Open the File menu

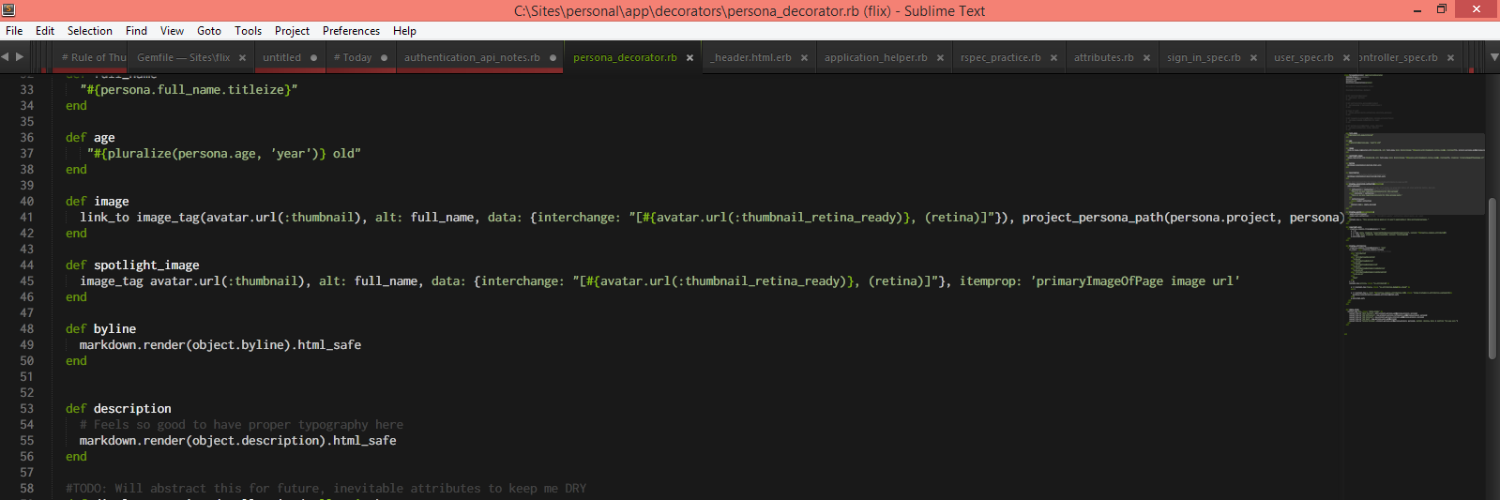tap(14, 31)
